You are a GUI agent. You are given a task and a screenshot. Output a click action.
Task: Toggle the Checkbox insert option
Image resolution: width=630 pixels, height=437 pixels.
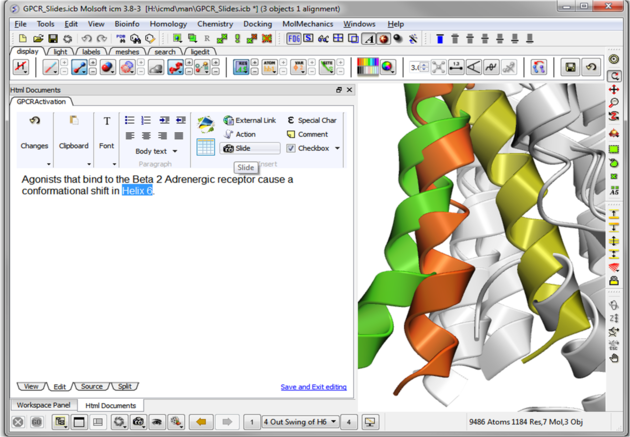tap(312, 148)
